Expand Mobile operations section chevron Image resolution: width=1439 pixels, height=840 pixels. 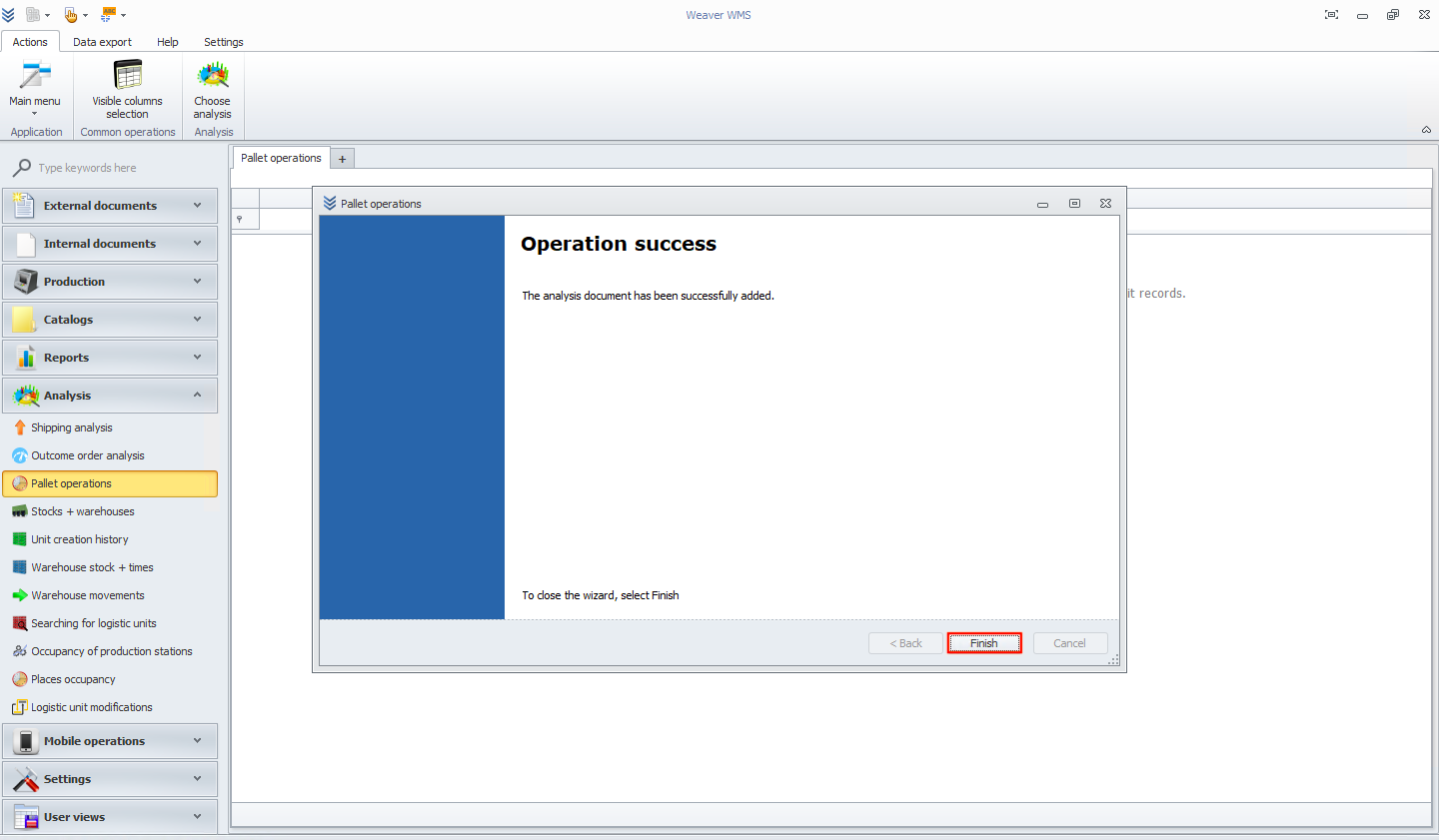coord(197,740)
